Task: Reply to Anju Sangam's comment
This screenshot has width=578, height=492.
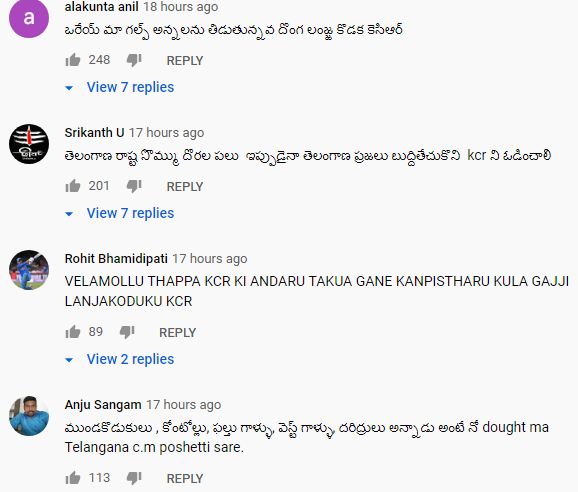Action: [185, 478]
